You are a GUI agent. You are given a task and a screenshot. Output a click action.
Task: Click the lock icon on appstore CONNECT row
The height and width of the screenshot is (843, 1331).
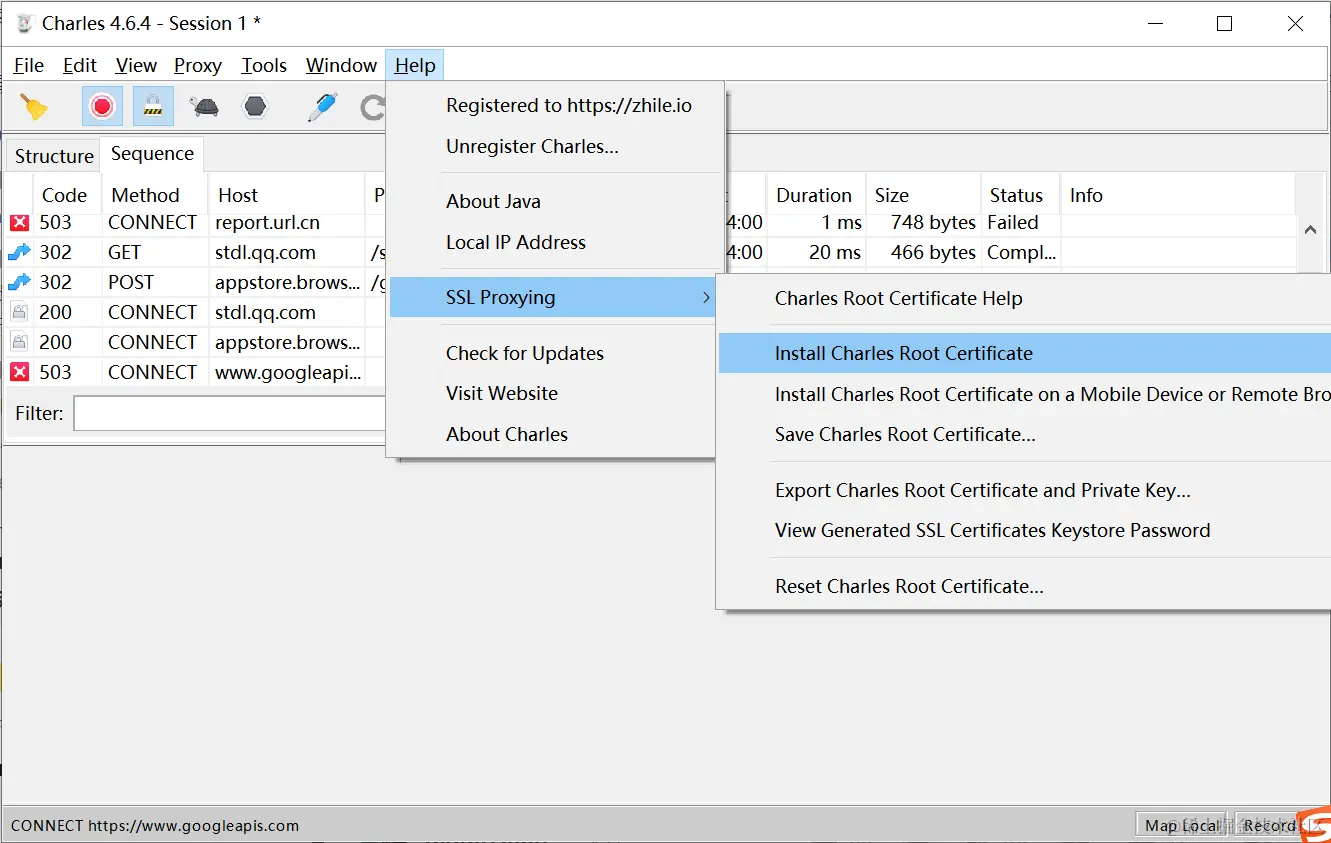pos(19,342)
